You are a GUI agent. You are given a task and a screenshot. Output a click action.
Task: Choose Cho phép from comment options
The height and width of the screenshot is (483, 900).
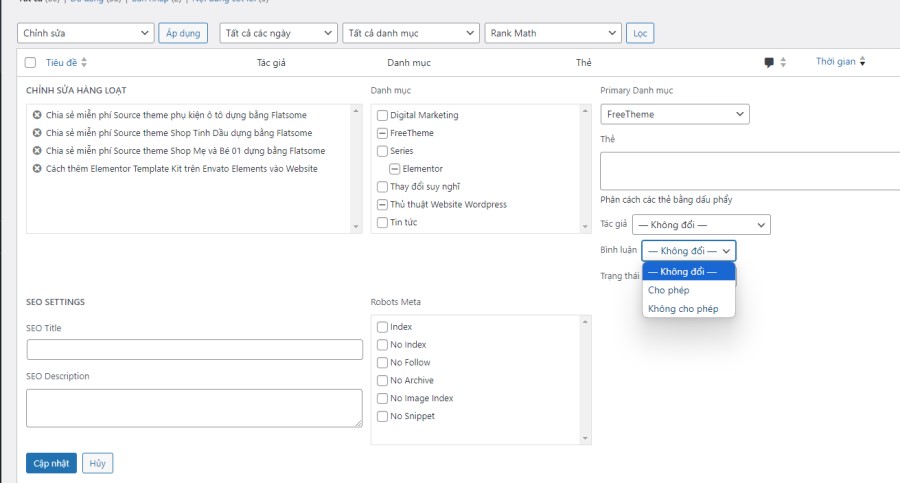point(668,290)
